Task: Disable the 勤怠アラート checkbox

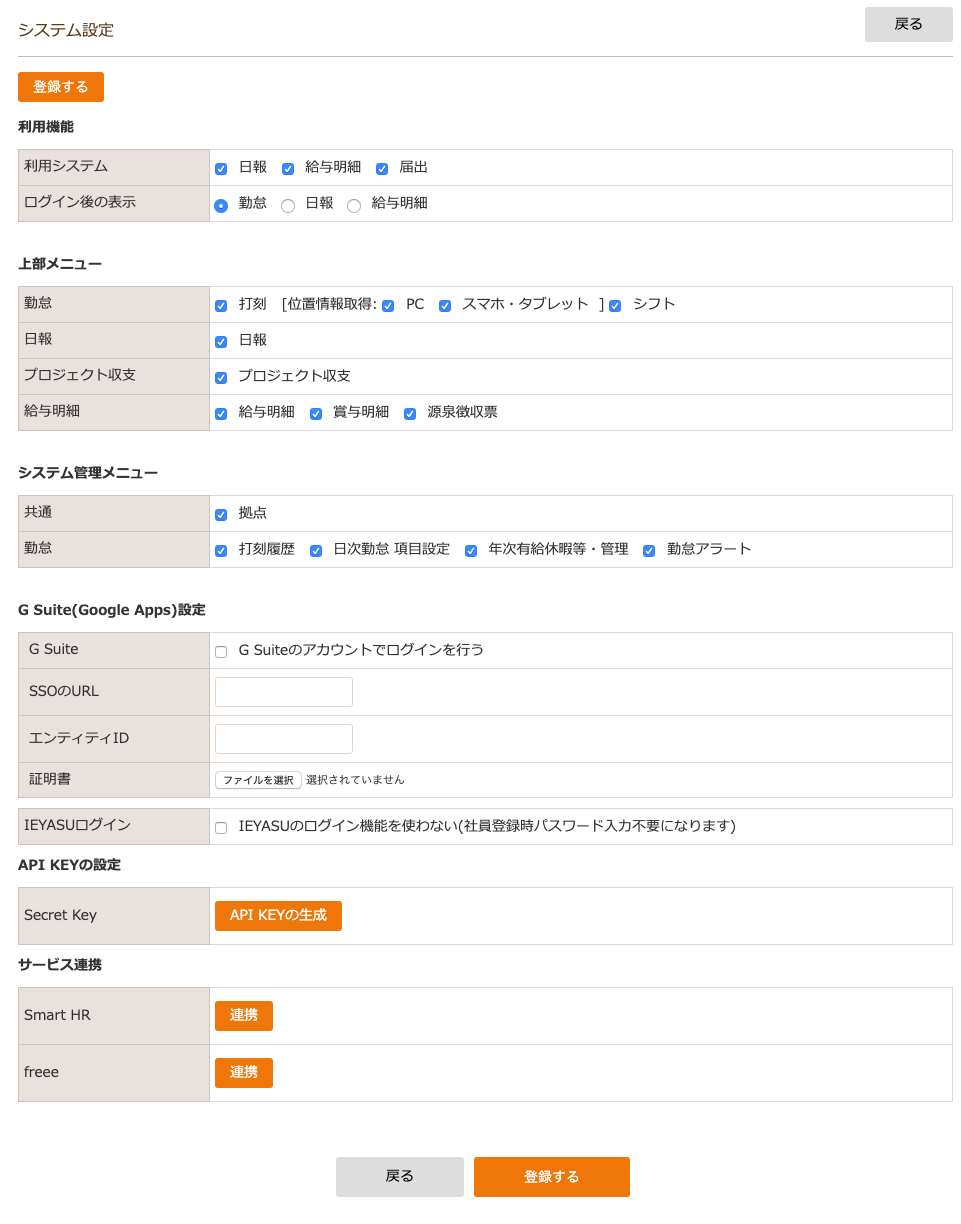Action: pyautogui.click(x=649, y=550)
